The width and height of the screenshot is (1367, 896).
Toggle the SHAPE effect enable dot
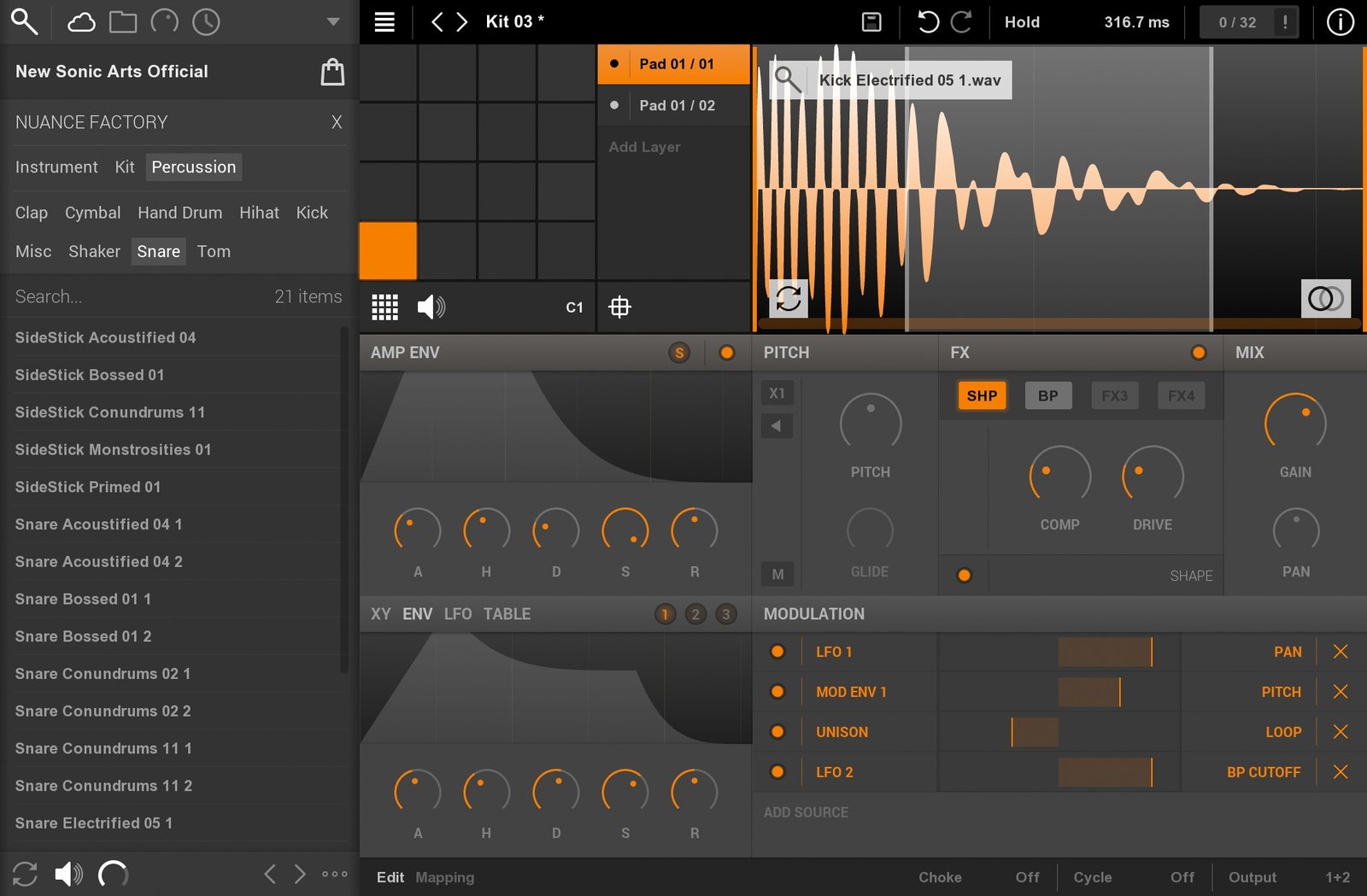pos(964,576)
